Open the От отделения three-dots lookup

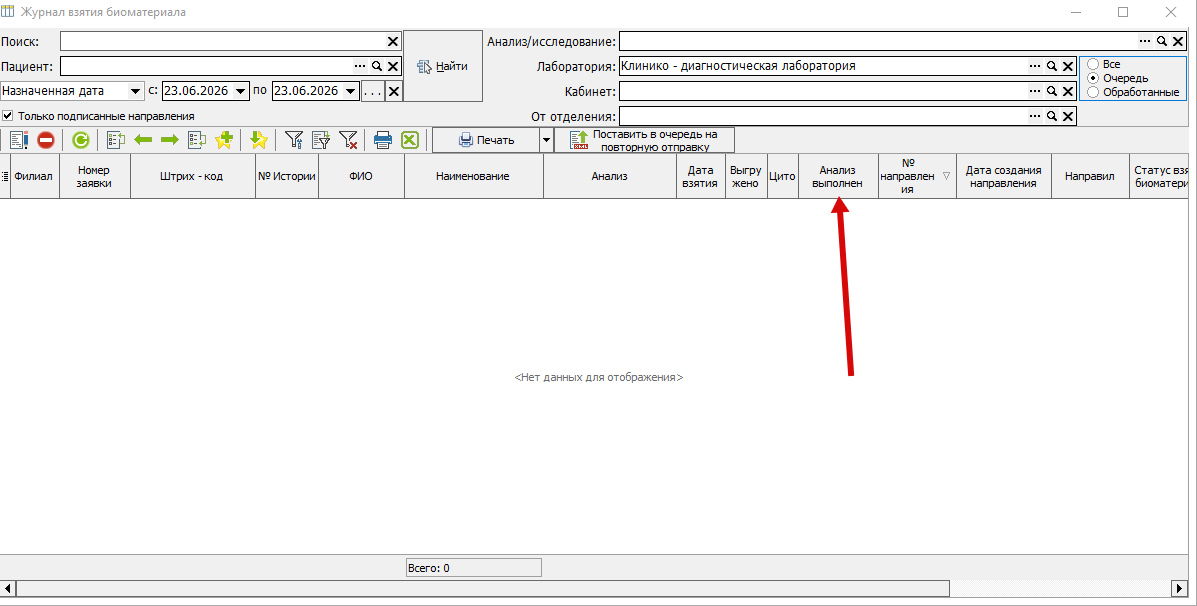point(1035,117)
